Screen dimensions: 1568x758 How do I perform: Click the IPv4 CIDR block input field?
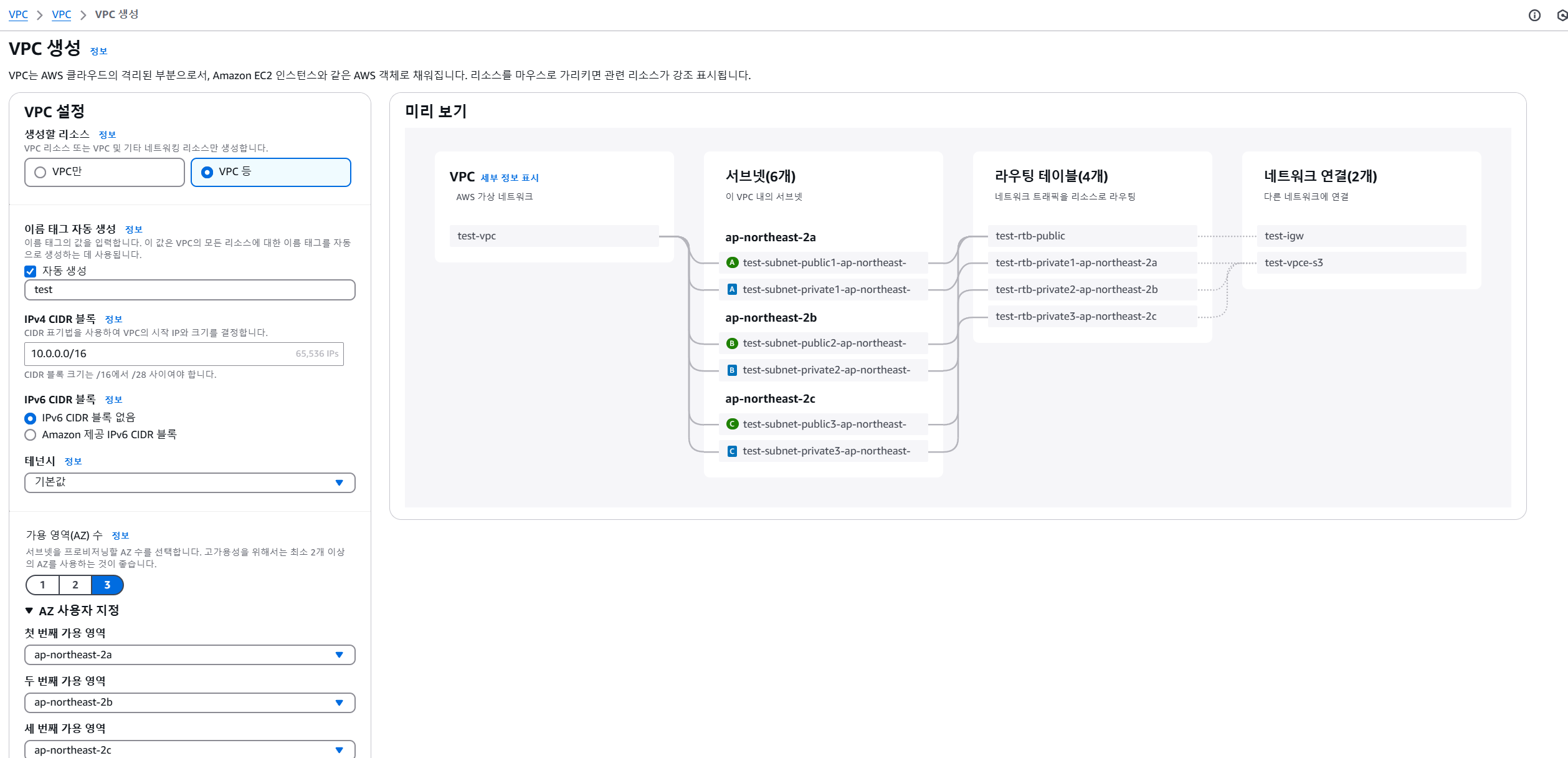(162, 354)
